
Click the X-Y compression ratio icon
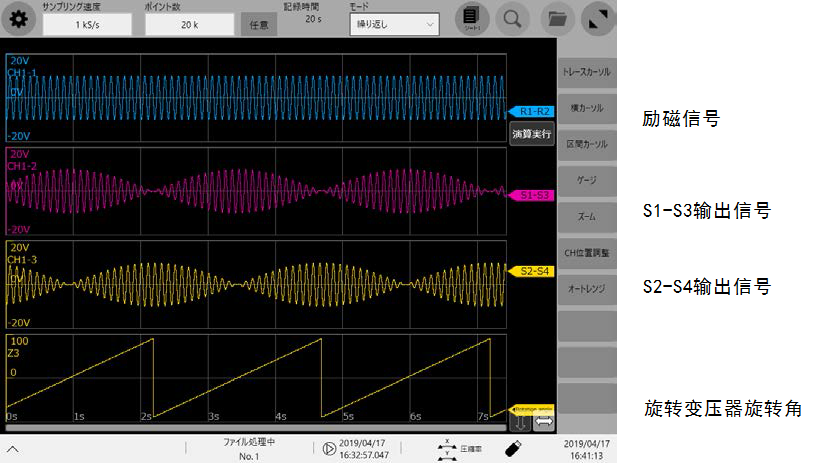pyautogui.click(x=447, y=449)
